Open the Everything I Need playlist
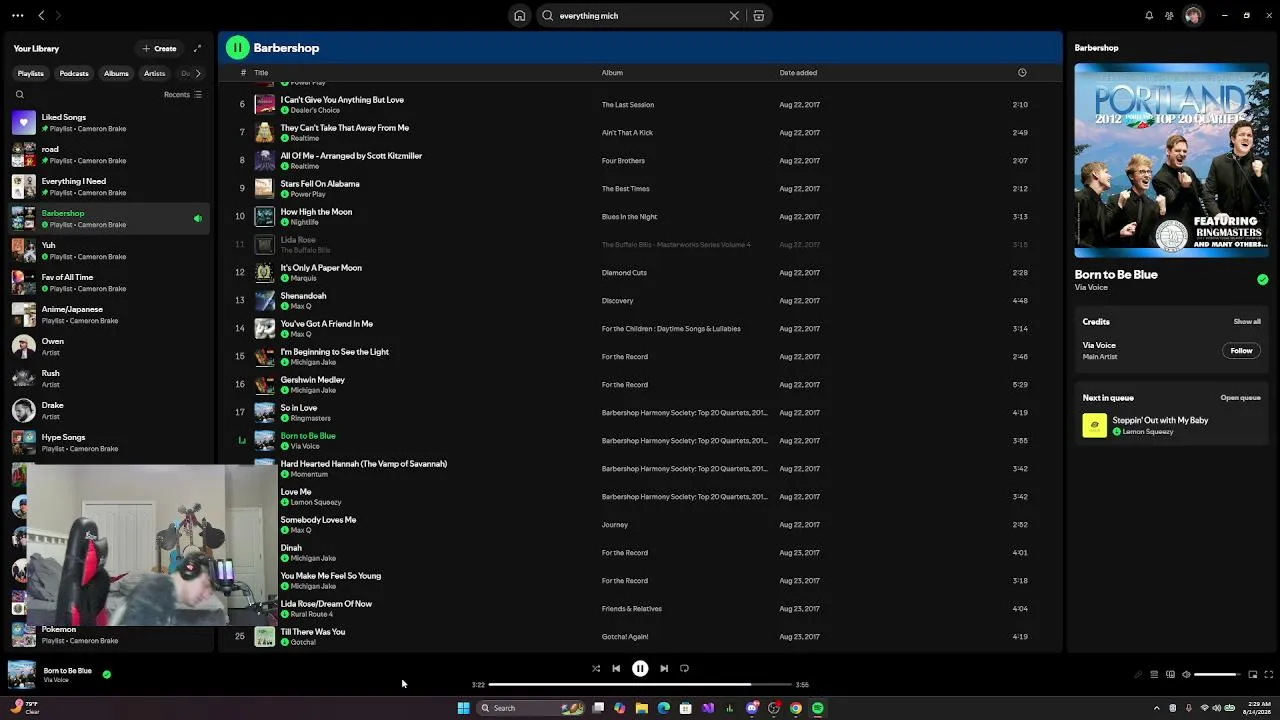The width and height of the screenshot is (1280, 720). (x=109, y=187)
